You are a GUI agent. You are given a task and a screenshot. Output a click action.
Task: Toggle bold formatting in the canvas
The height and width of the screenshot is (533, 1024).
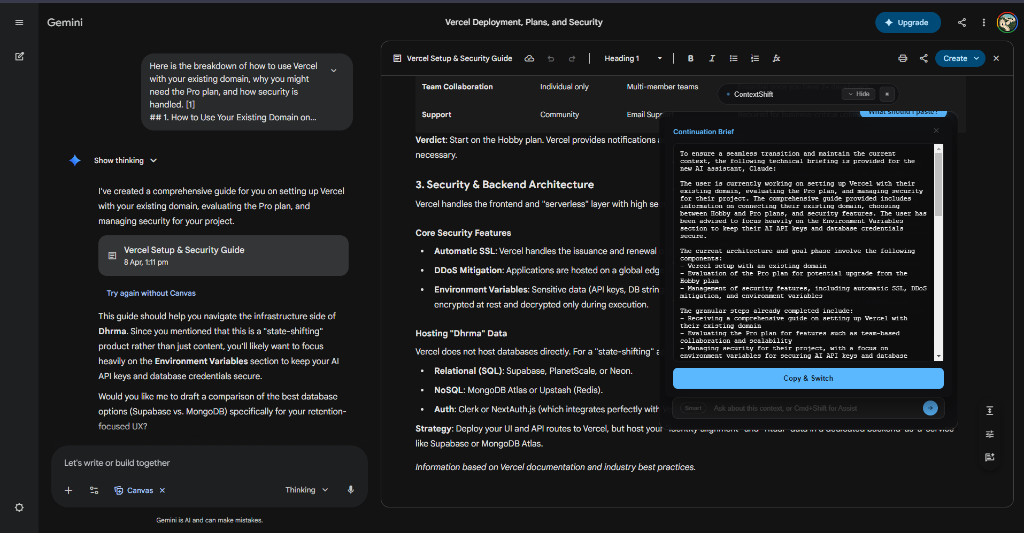(x=690, y=58)
